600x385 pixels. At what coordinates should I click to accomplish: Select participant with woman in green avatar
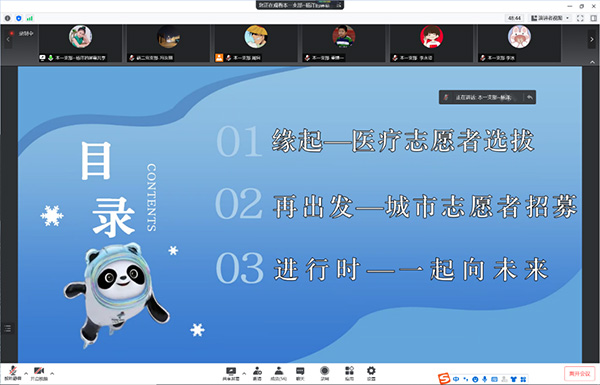click(x=80, y=37)
